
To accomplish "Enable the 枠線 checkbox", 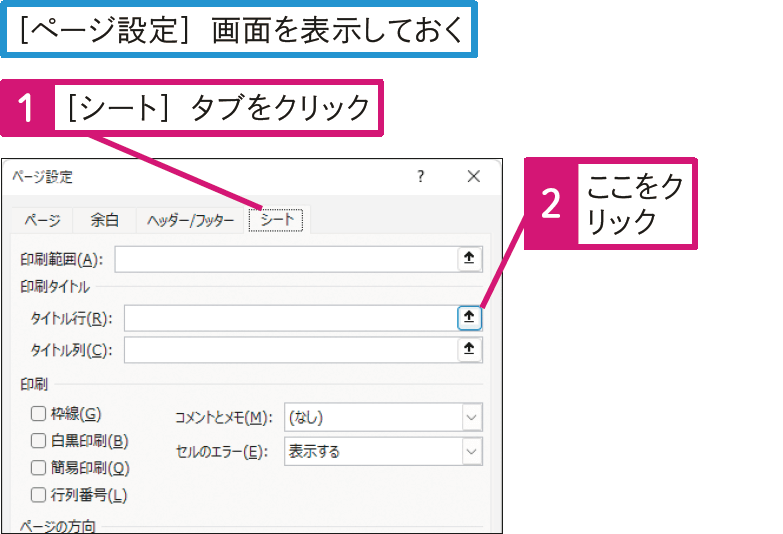I will click(x=38, y=414).
